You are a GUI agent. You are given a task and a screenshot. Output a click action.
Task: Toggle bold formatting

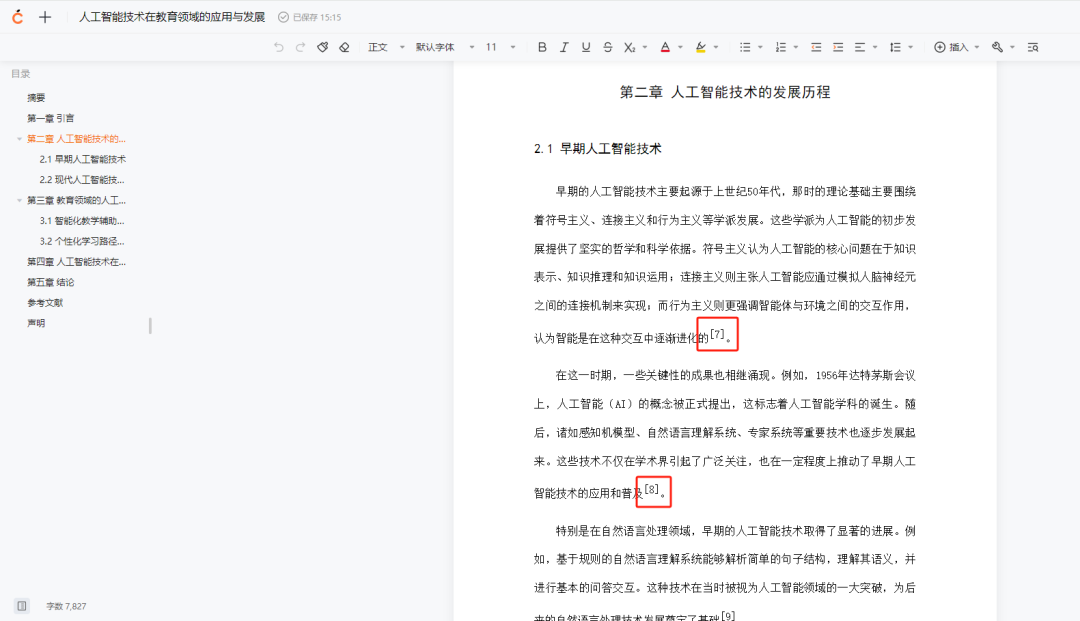click(542, 47)
